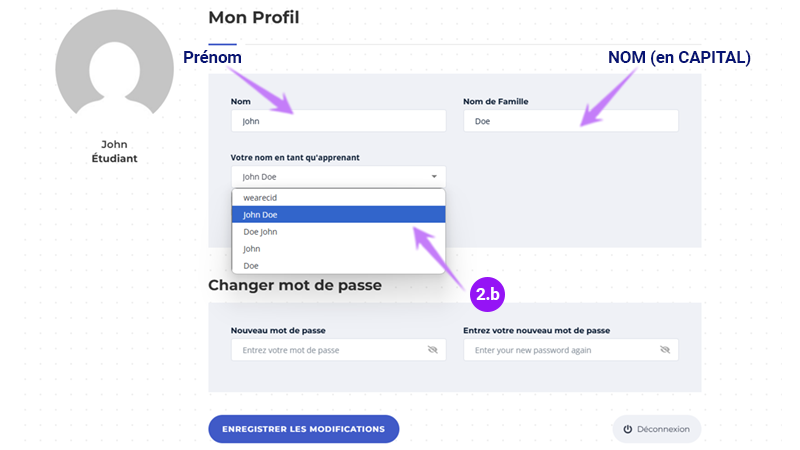This screenshot has height=450, width=800.
Task: Click the 'Mon Profil' heading
Action: 254,17
